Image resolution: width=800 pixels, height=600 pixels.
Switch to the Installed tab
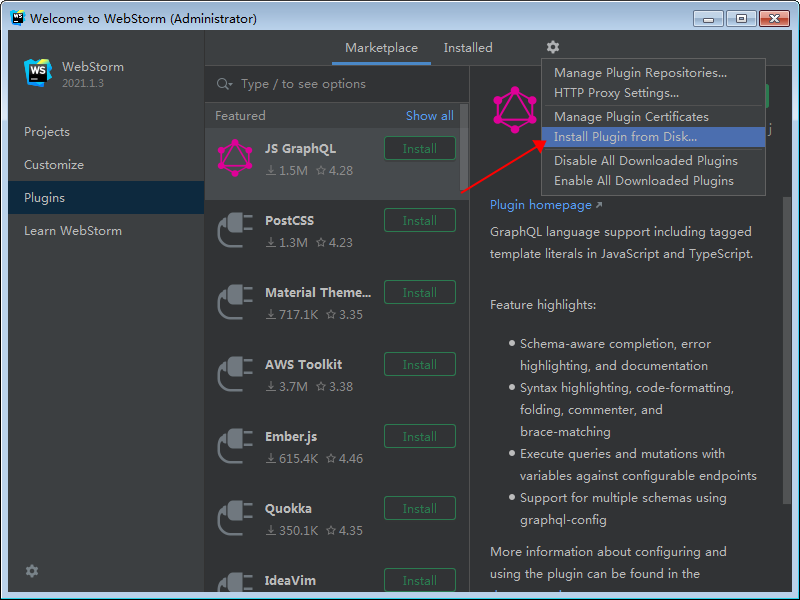[x=468, y=48]
